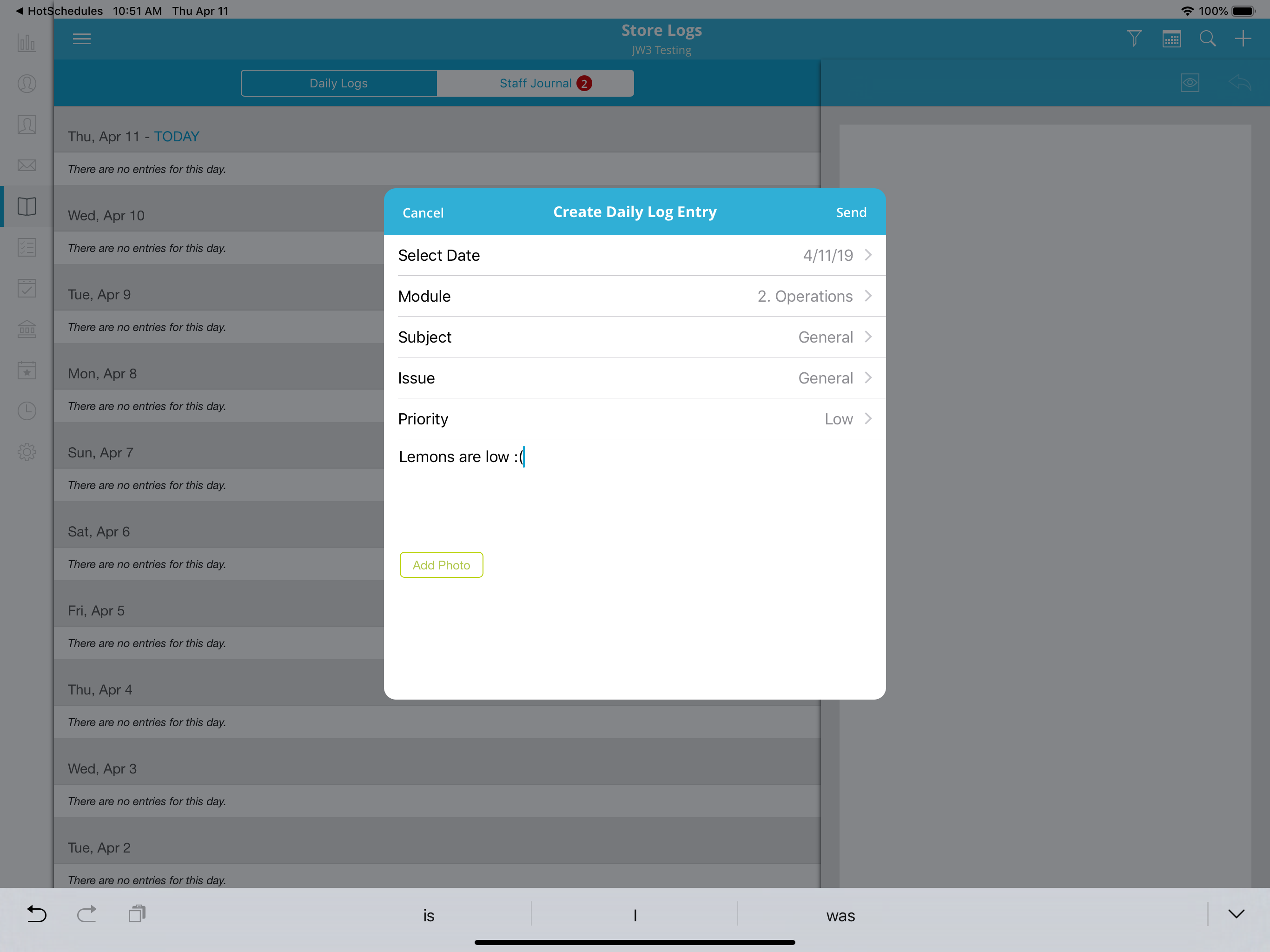
Task: Open the calendar checkmark icon in sidebar
Action: coord(26,288)
